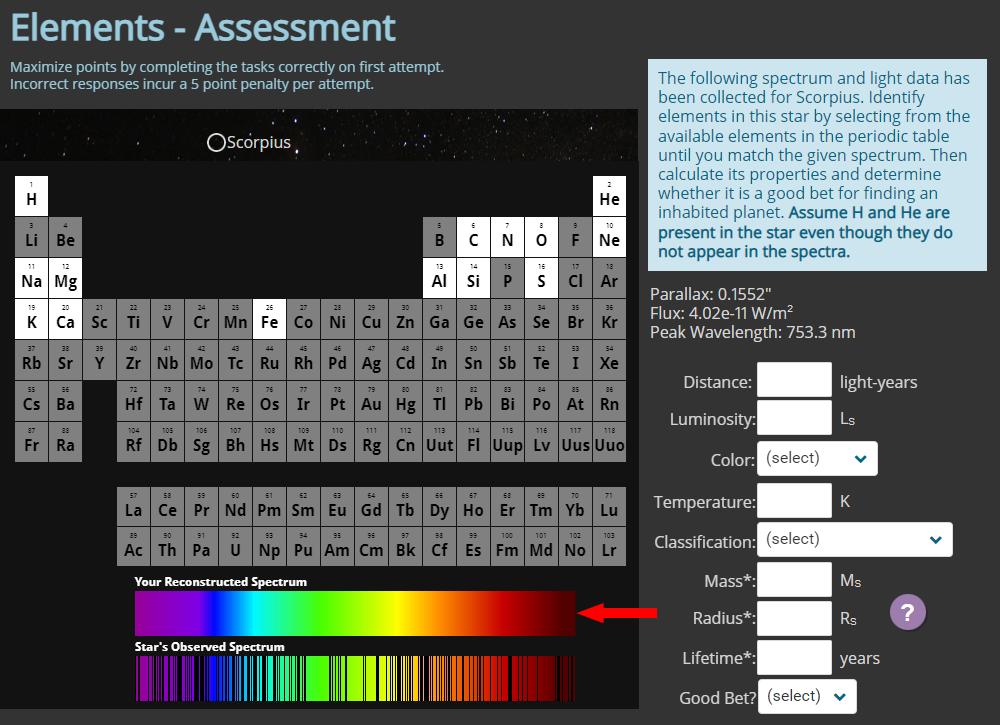The image size is (1000, 725).
Task: Select Helium (He) on the periodic table
Action: (609, 196)
